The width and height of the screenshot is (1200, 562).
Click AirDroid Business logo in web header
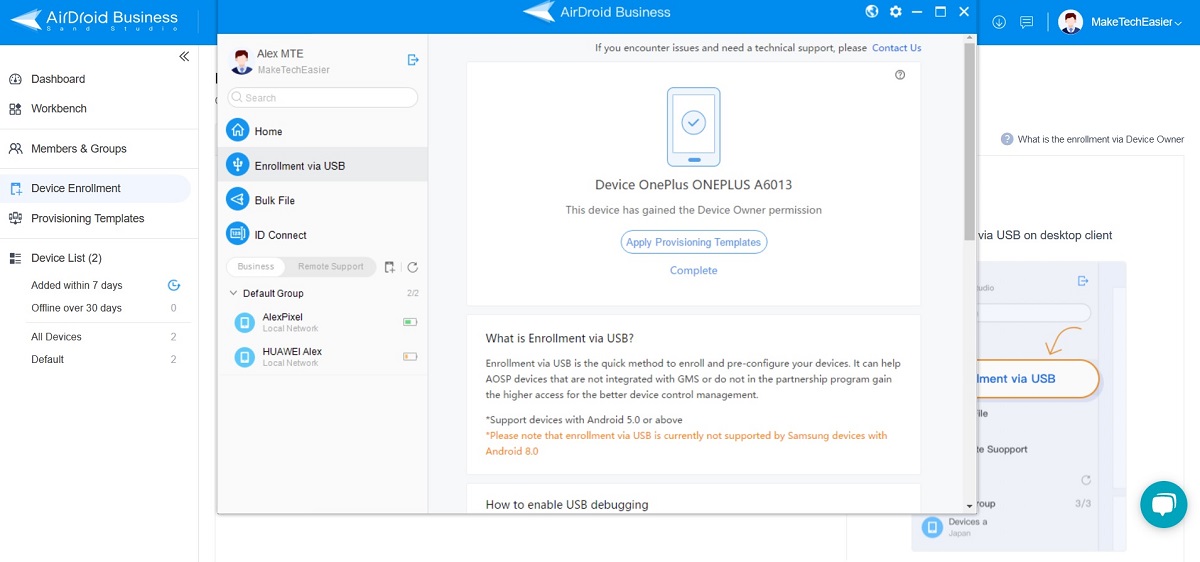click(x=95, y=20)
